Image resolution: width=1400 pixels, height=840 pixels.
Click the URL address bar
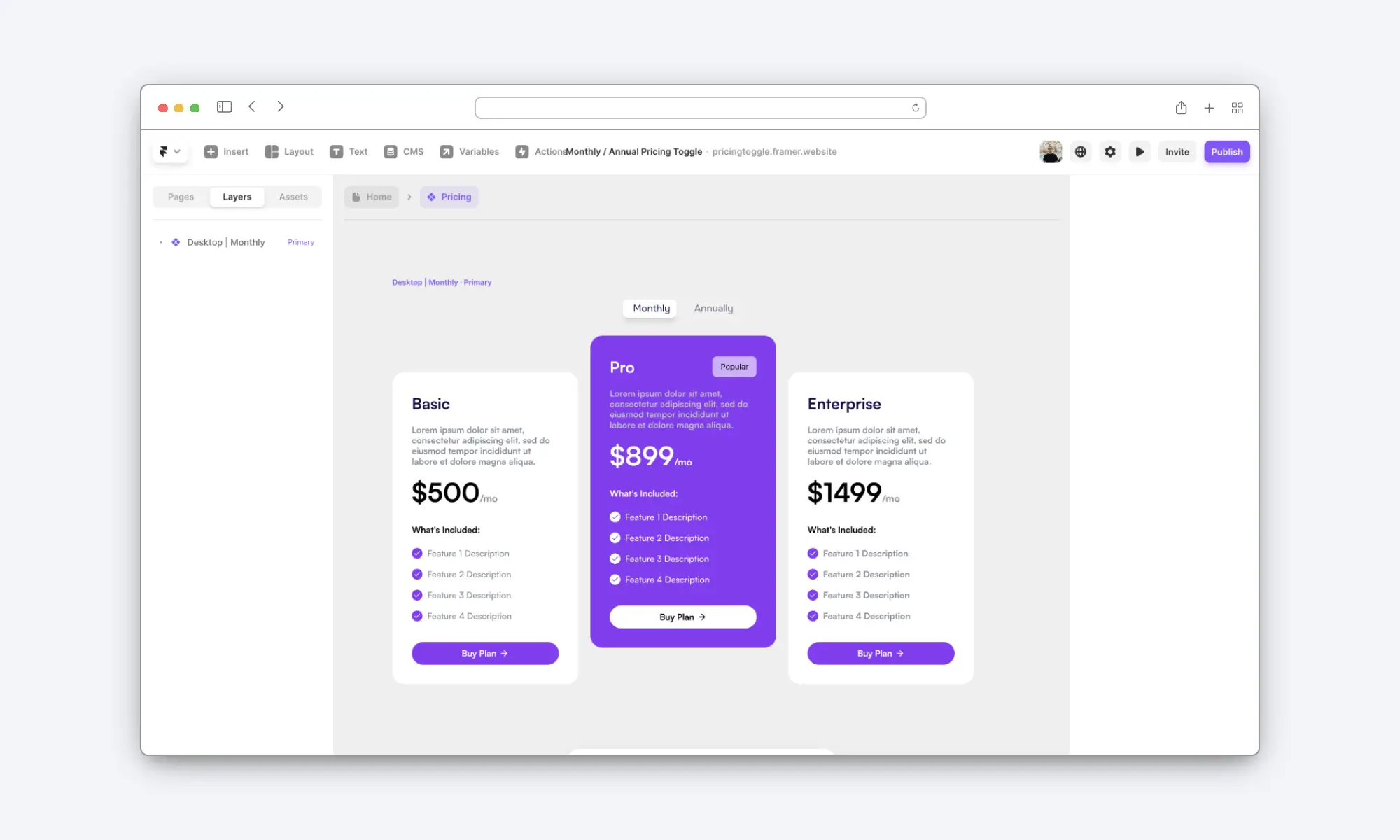click(700, 107)
